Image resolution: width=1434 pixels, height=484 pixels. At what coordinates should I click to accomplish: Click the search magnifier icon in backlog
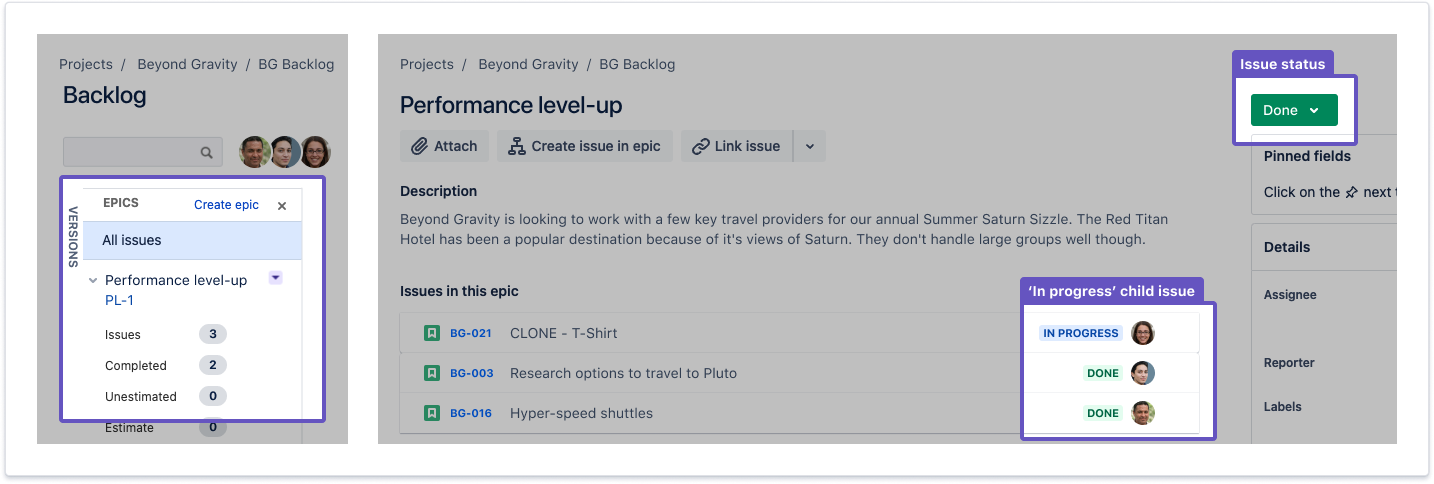click(x=207, y=153)
